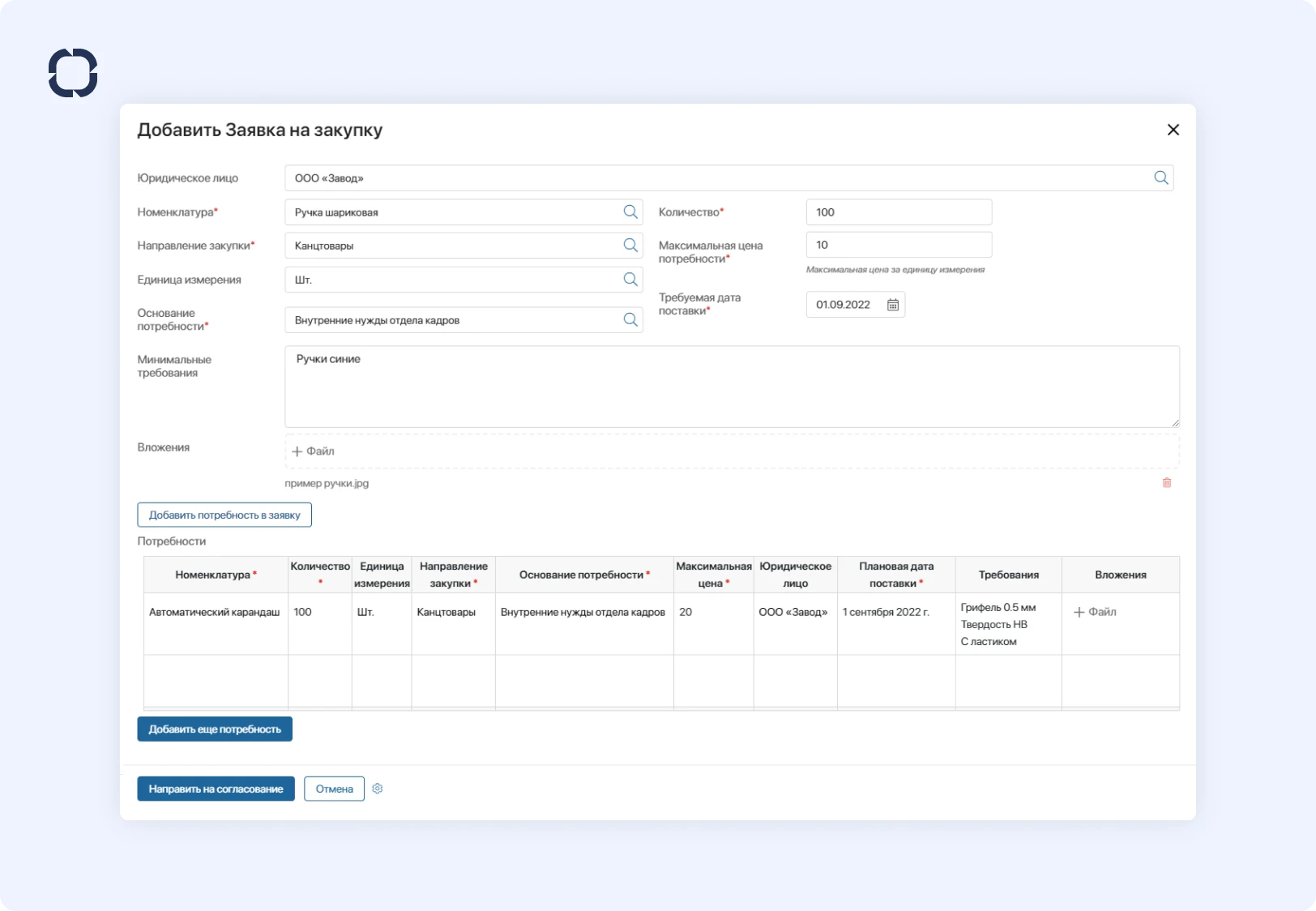Screen dimensions: 1316x911
Task: Click the company logo in top left
Action: (73, 73)
